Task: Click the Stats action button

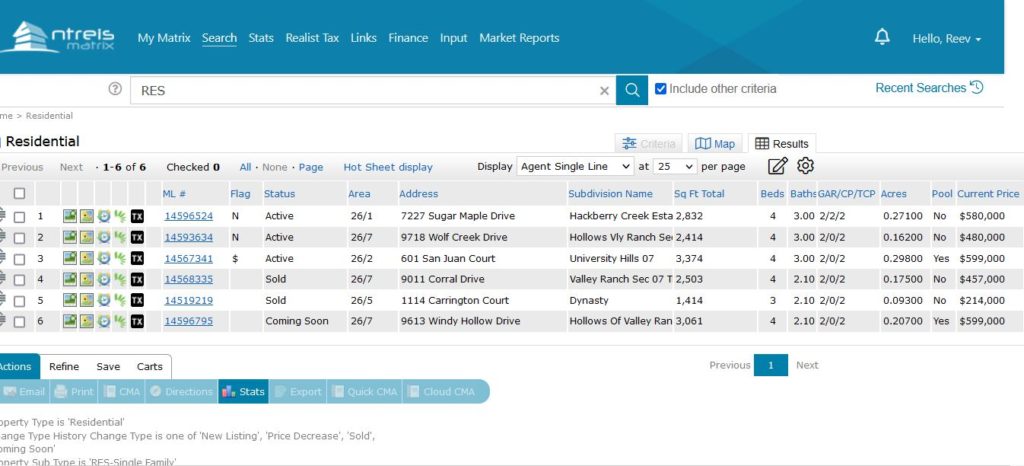Action: click(243, 392)
